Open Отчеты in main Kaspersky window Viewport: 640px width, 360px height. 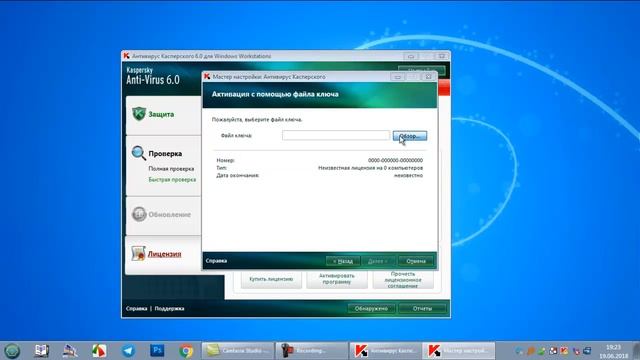(422, 309)
